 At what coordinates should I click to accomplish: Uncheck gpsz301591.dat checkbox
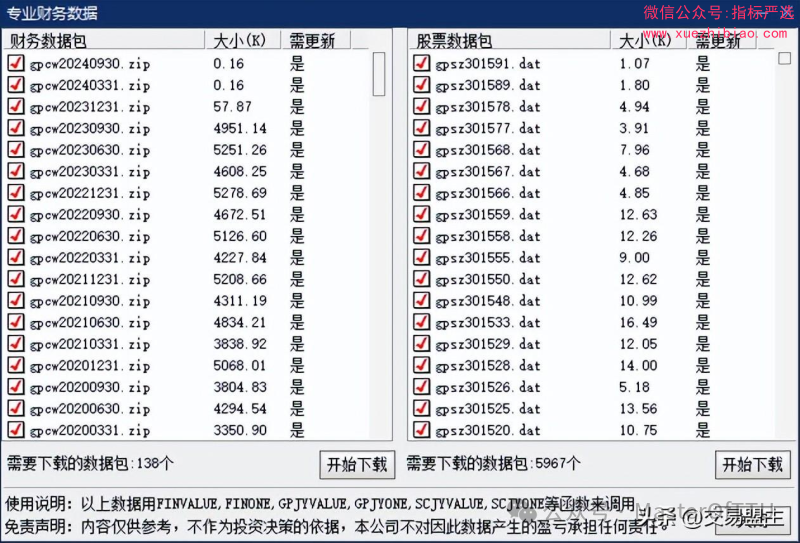(x=421, y=63)
